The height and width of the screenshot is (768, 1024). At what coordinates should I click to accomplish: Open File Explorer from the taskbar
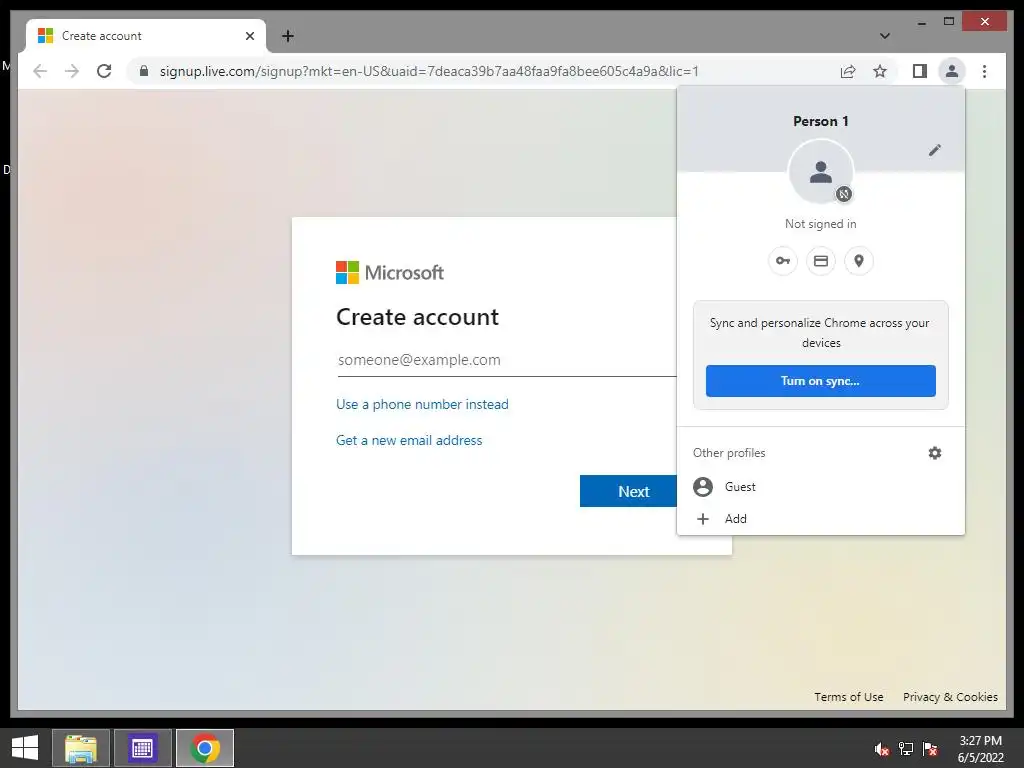pyautogui.click(x=80, y=748)
